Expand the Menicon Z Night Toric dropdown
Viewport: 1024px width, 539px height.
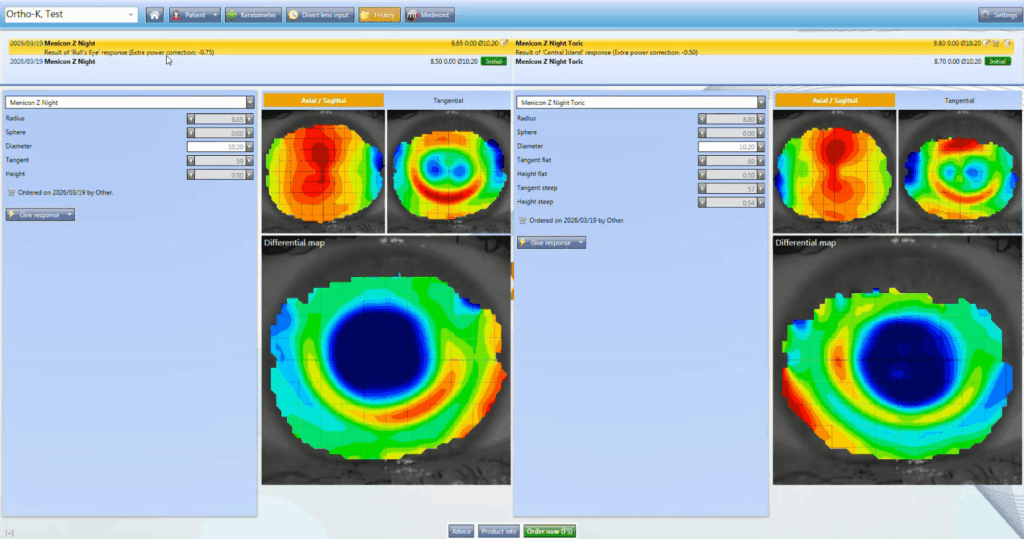point(761,101)
